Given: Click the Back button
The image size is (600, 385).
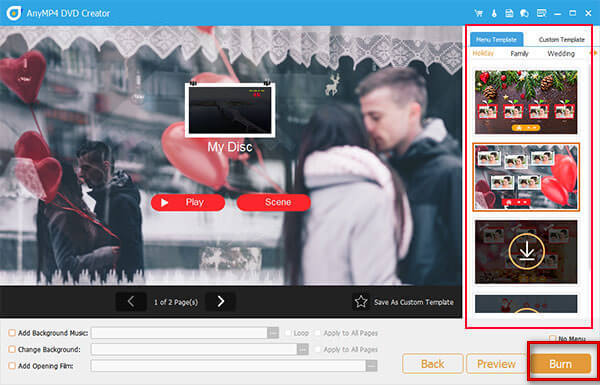Looking at the screenshot, I should 433,364.
